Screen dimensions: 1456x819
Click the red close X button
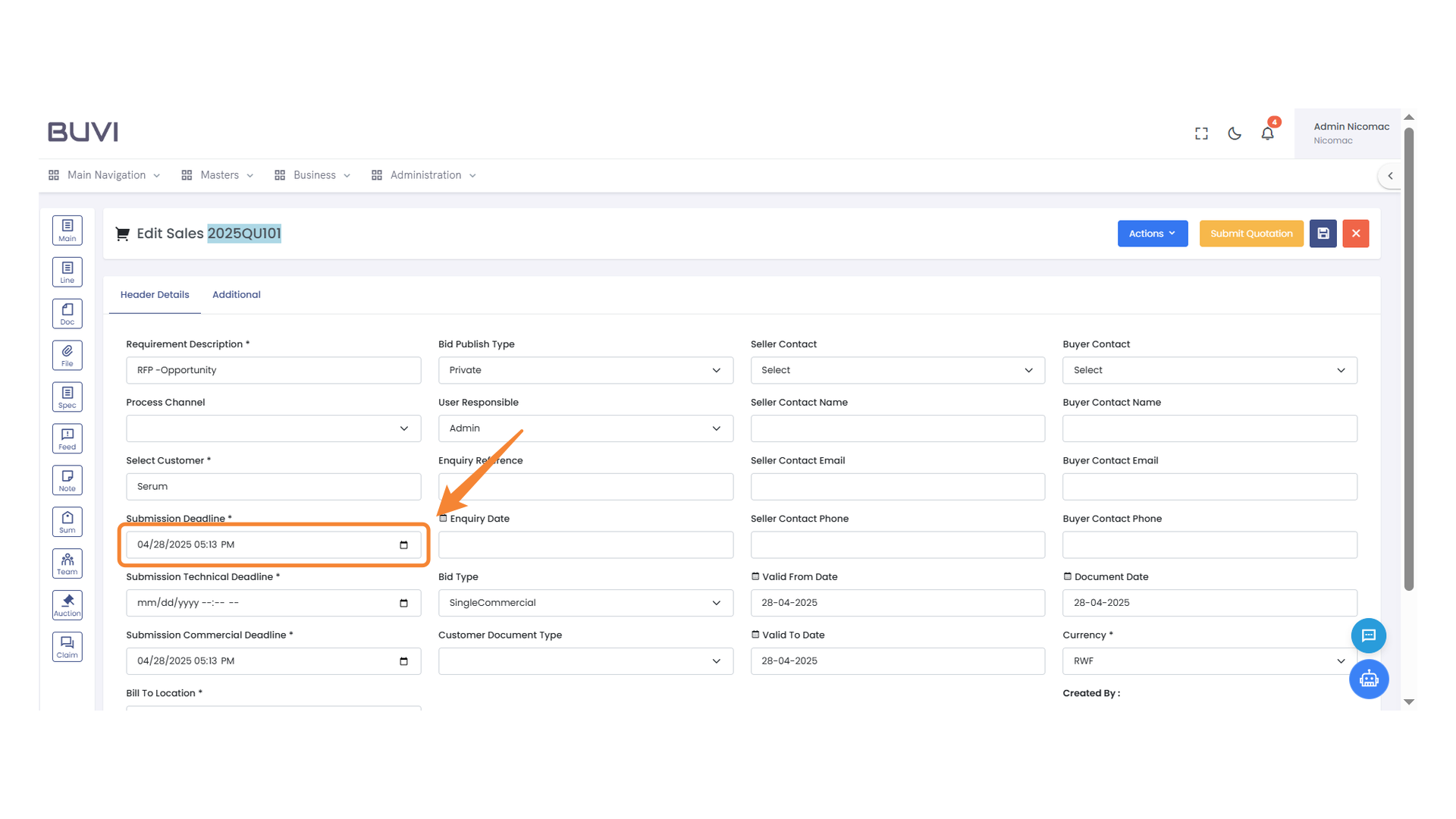(1355, 234)
